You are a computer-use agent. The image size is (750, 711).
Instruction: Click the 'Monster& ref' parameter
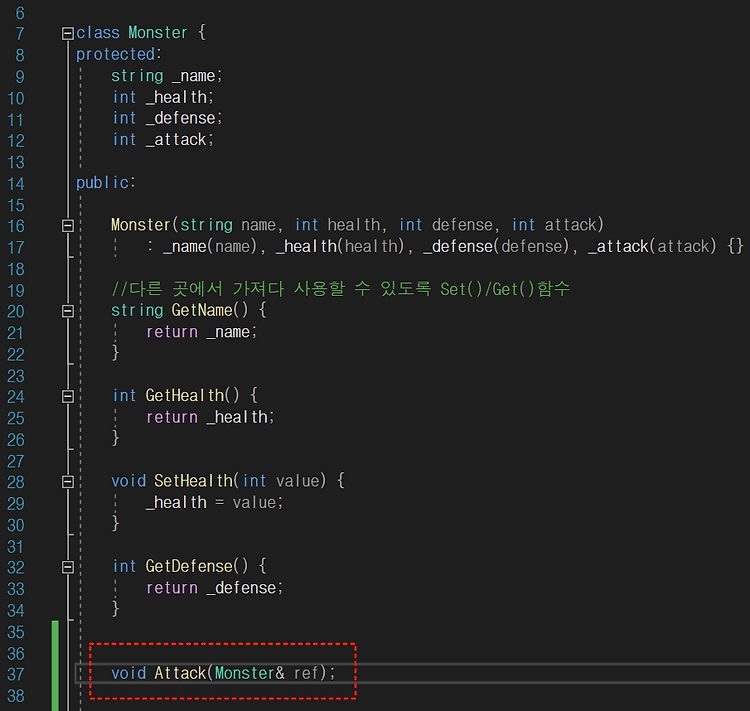266,673
